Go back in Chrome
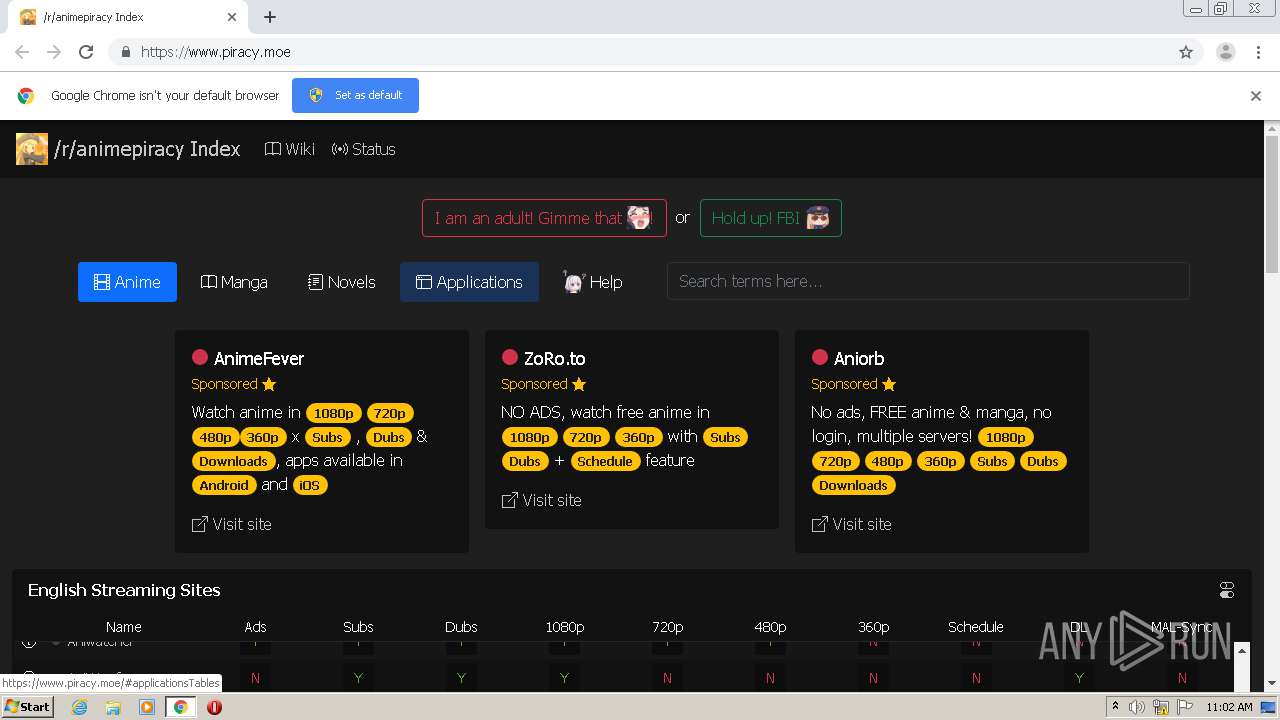The height and width of the screenshot is (720, 1280). (22, 52)
